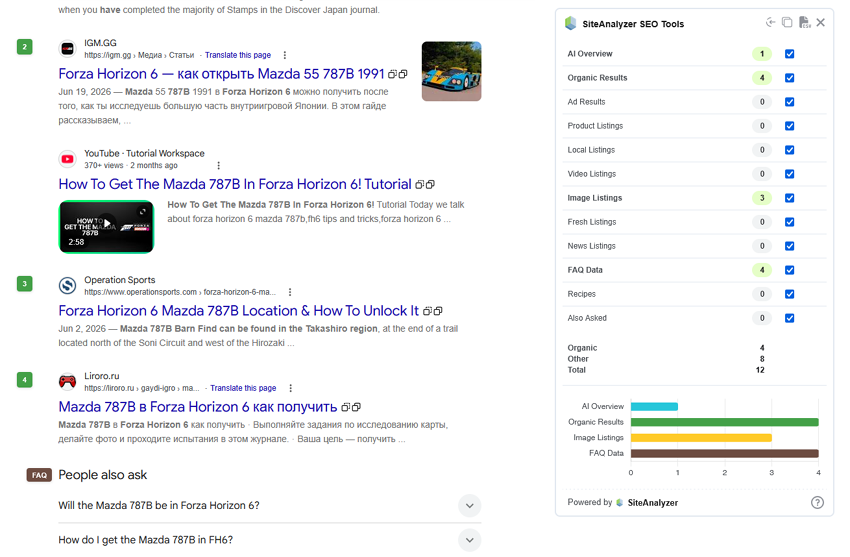This screenshot has width=850, height=557.
Task: Click Translate this page for IGM.GG
Action: coord(238,55)
